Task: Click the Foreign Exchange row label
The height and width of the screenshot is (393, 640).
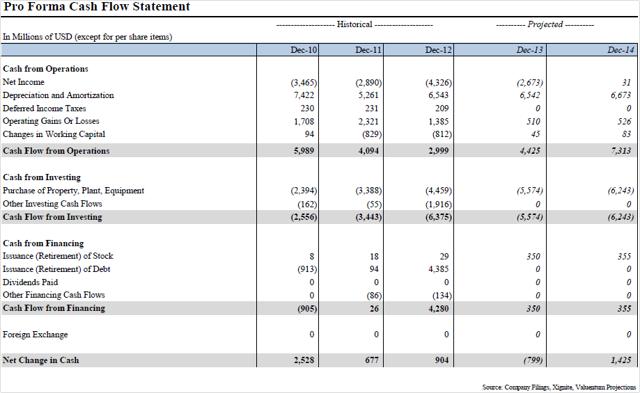Action: click(x=35, y=335)
